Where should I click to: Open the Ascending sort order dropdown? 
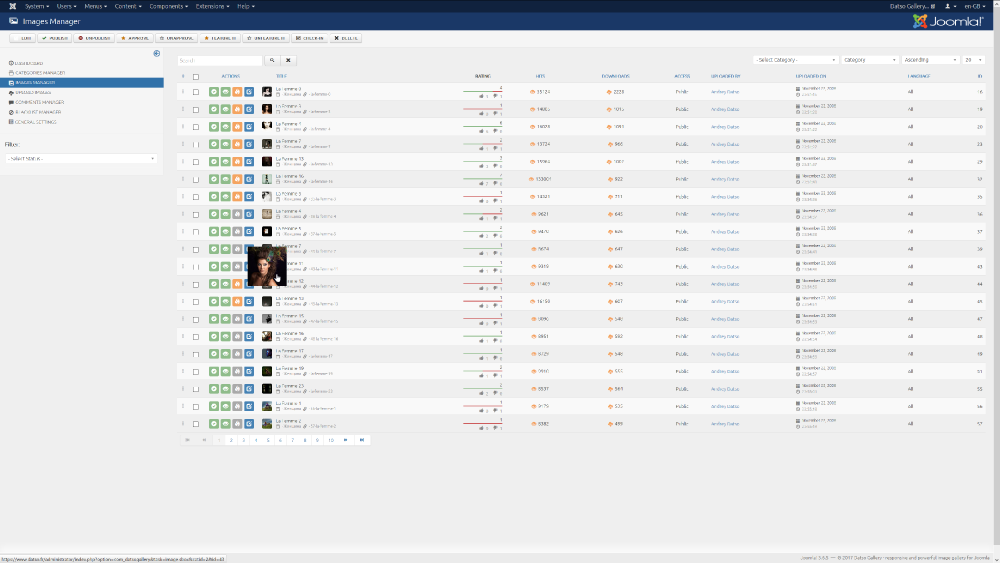pos(928,60)
